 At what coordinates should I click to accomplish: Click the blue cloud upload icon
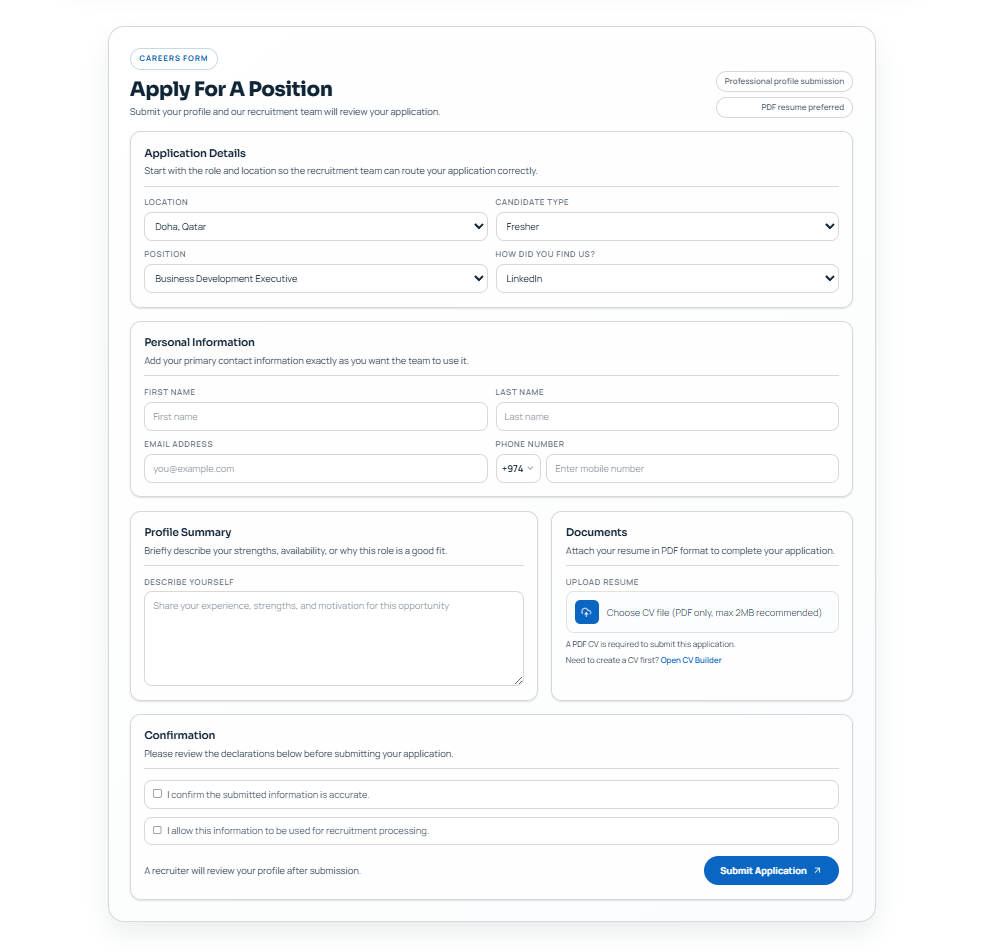point(586,613)
